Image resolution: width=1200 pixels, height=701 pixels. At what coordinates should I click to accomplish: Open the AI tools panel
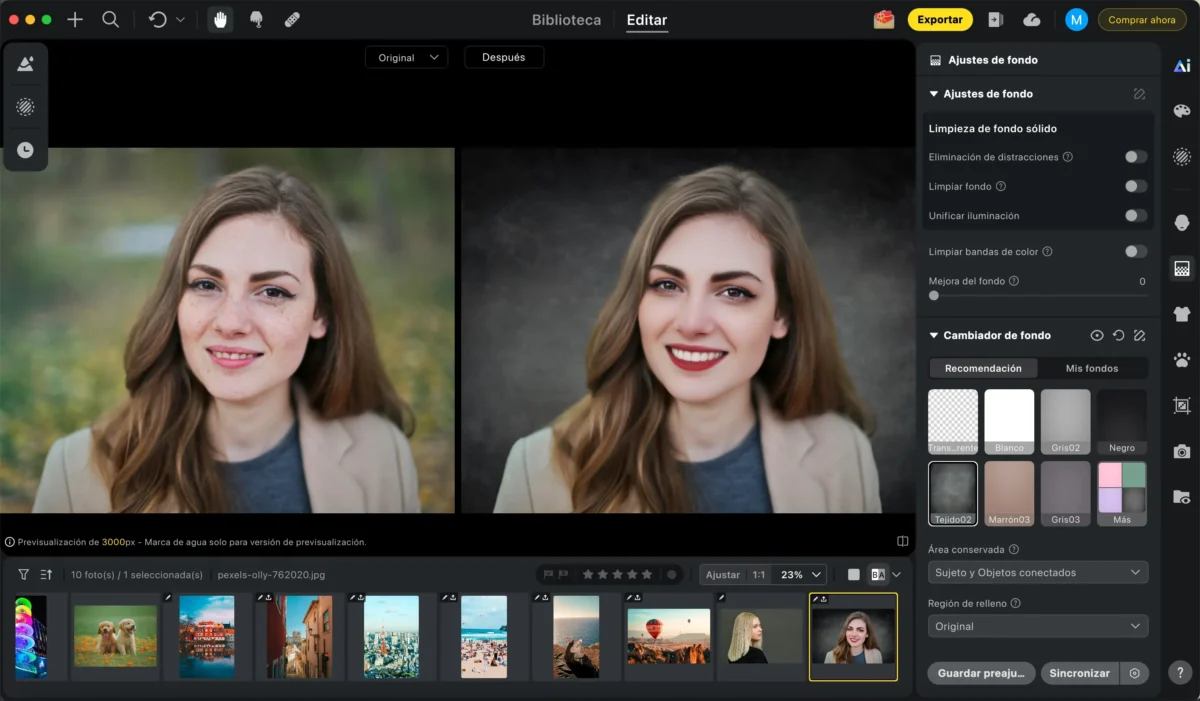click(x=1182, y=66)
